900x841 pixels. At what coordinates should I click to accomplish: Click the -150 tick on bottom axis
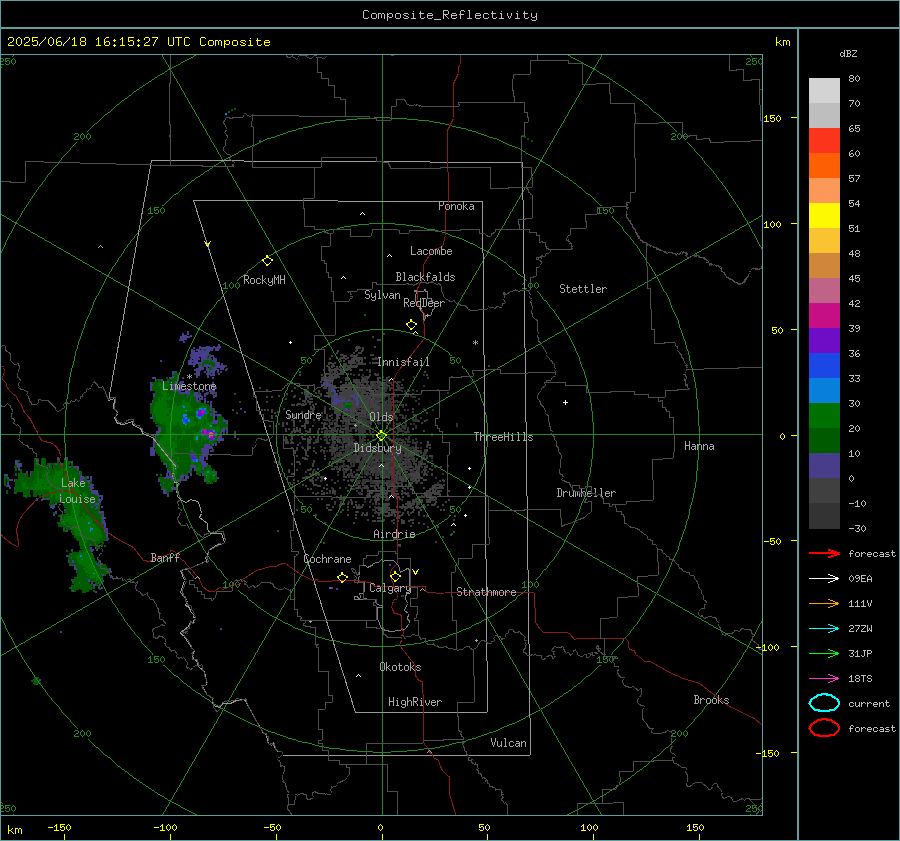[x=59, y=827]
